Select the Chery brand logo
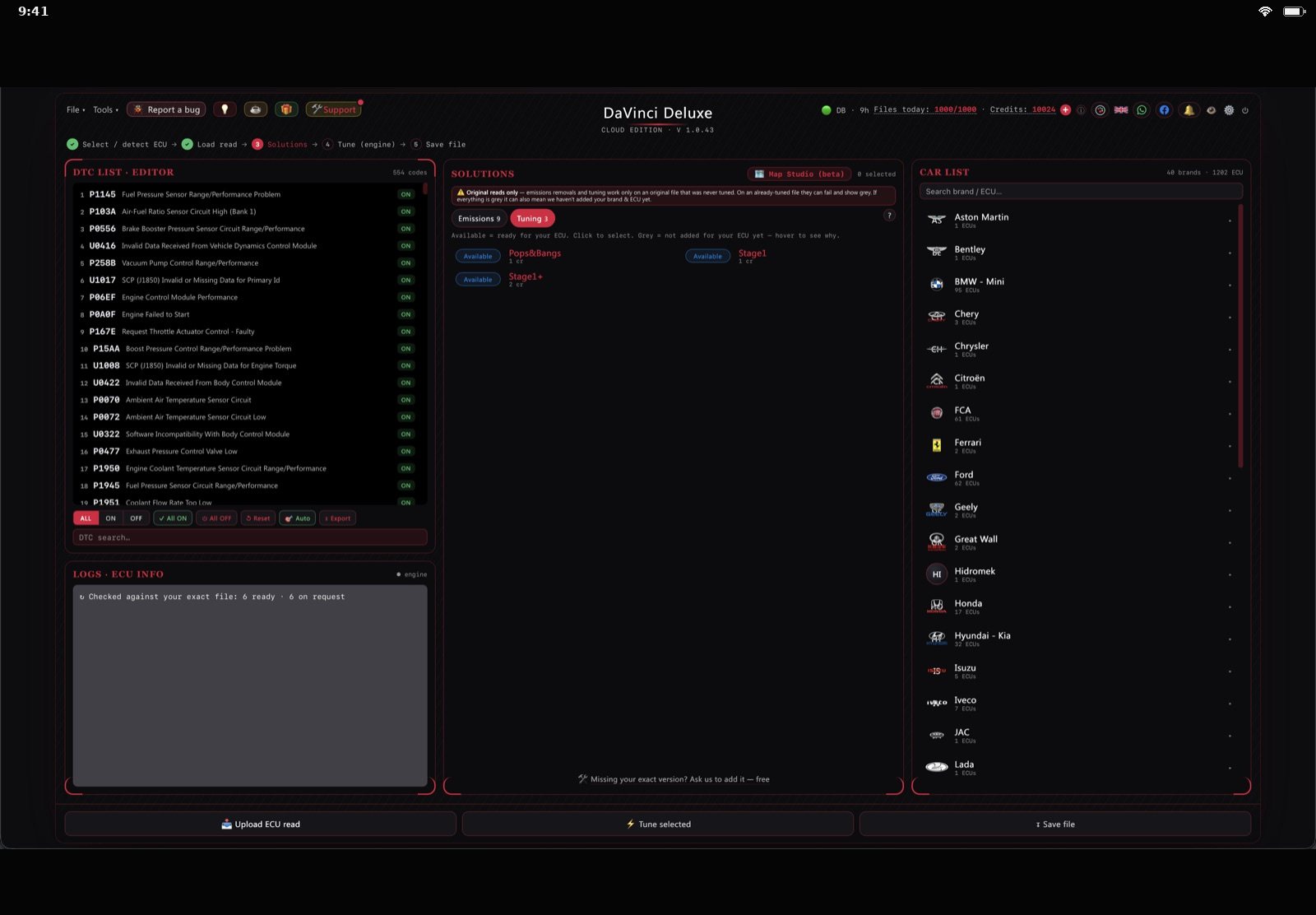 click(x=937, y=316)
